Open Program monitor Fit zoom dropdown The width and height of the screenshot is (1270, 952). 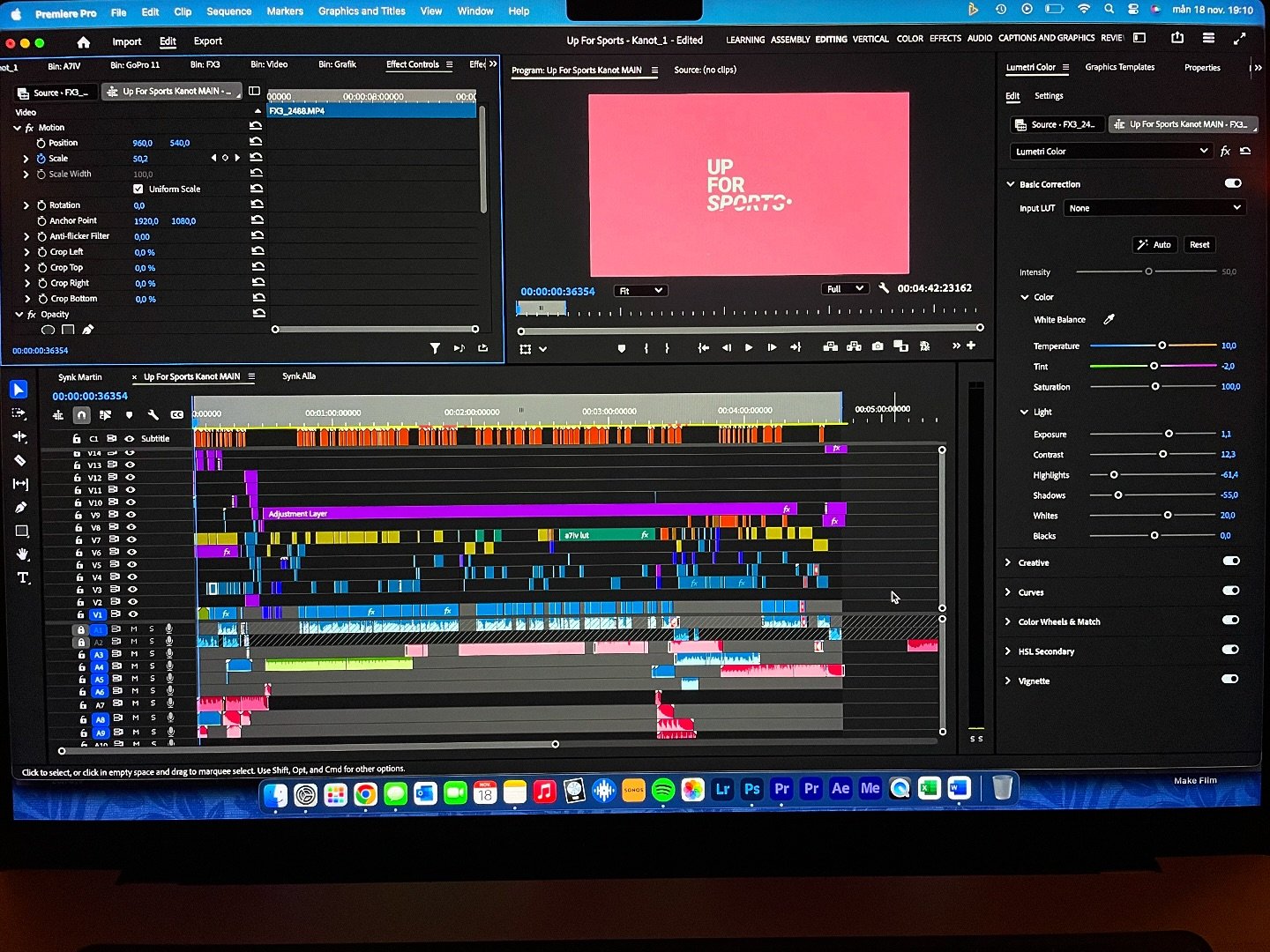pos(639,291)
